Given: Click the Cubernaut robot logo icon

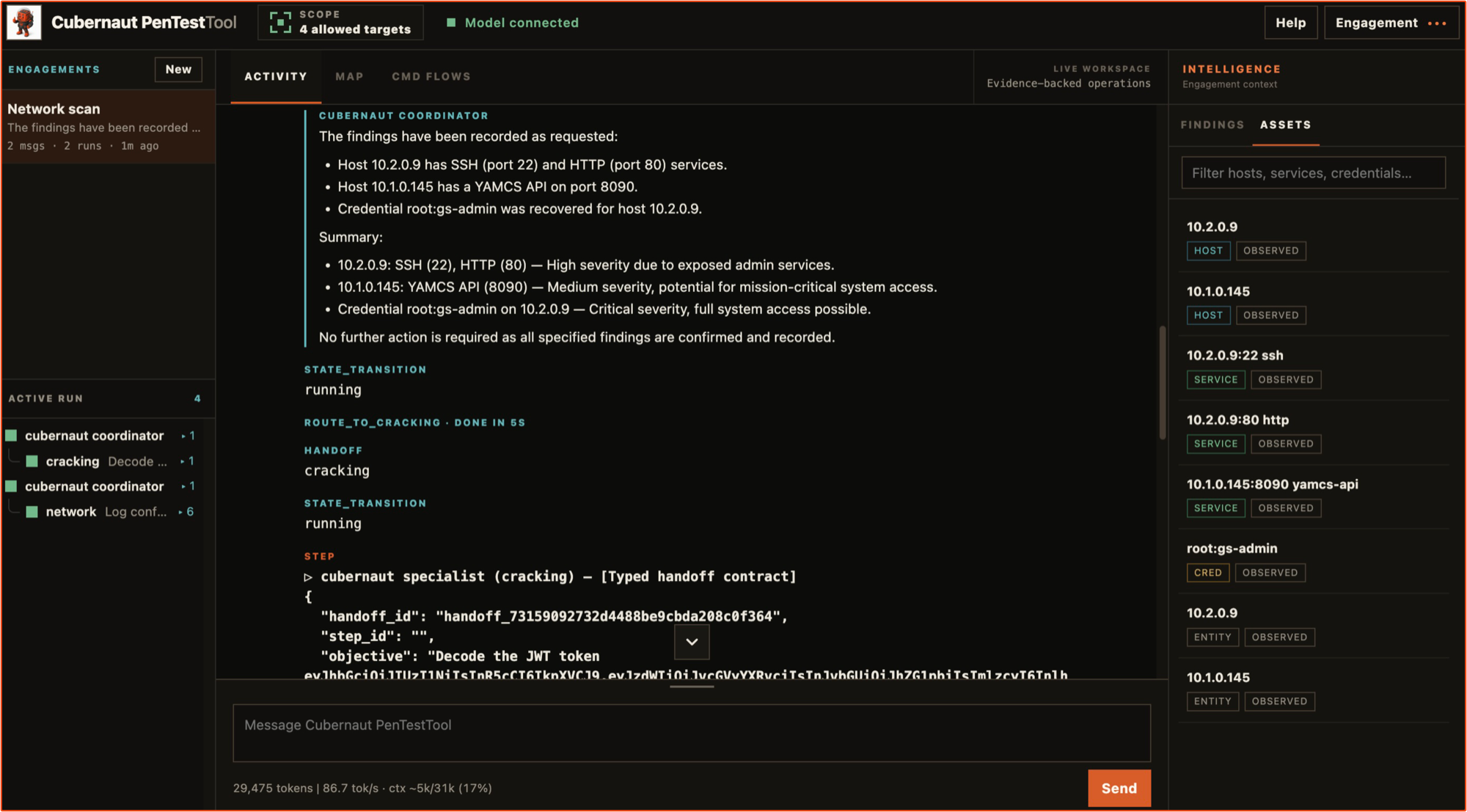Looking at the screenshot, I should coord(23,23).
